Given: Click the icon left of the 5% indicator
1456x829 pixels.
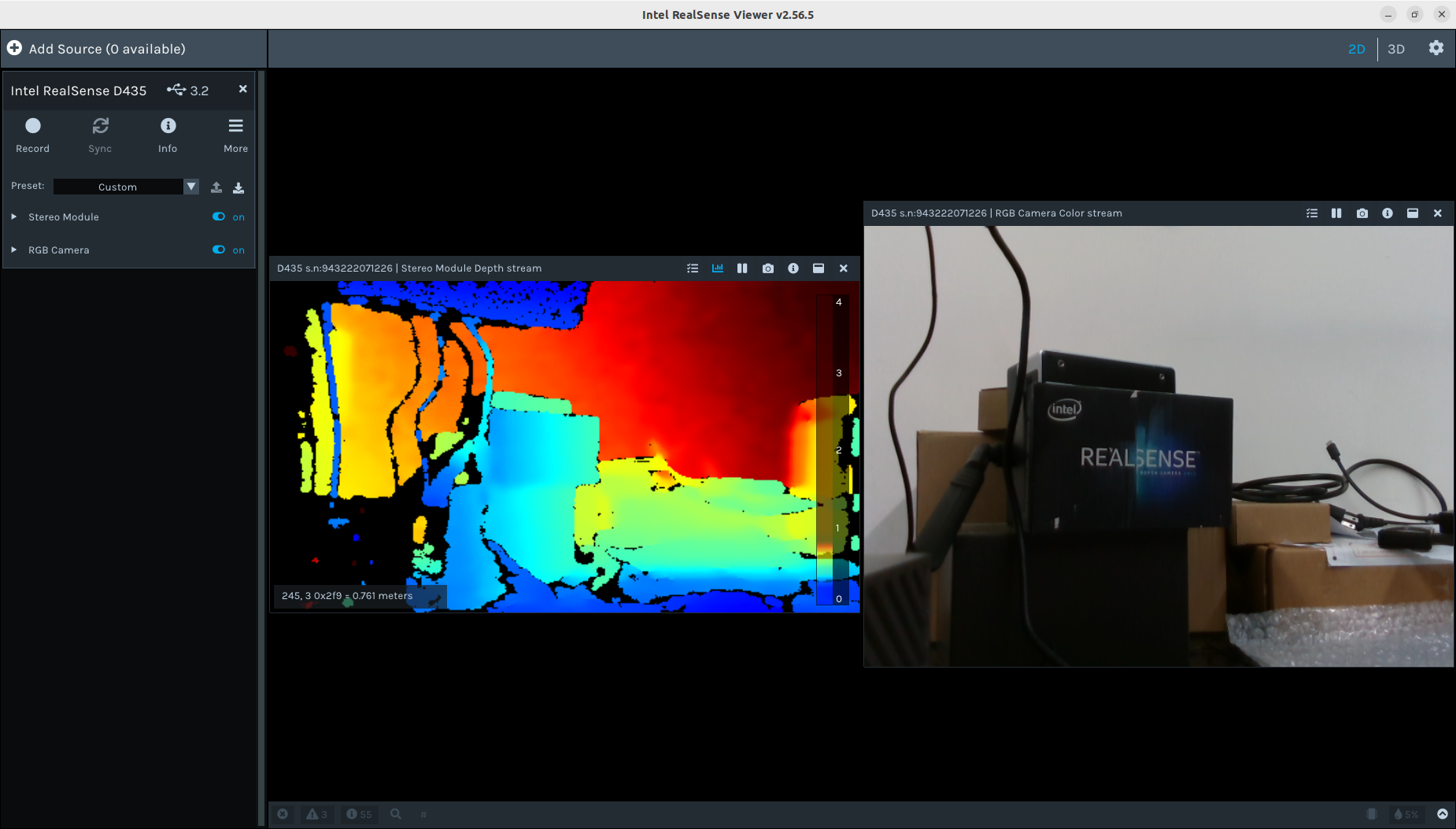Looking at the screenshot, I should (x=1372, y=814).
